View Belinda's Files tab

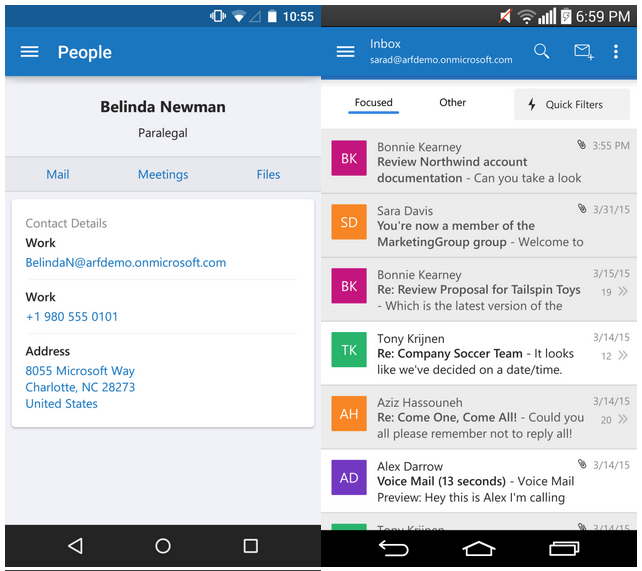(x=268, y=174)
